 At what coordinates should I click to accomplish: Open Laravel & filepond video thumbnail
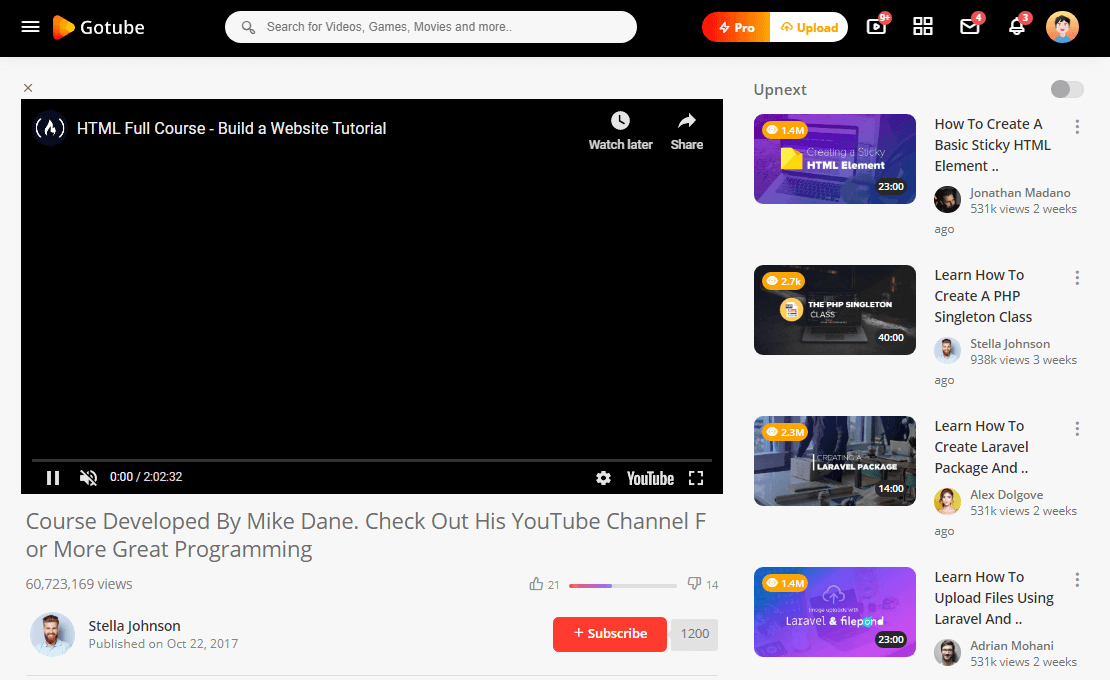coord(835,612)
